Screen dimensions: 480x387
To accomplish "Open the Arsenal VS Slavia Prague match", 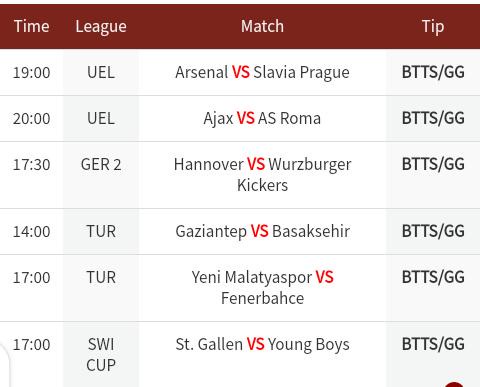I will click(262, 72).
